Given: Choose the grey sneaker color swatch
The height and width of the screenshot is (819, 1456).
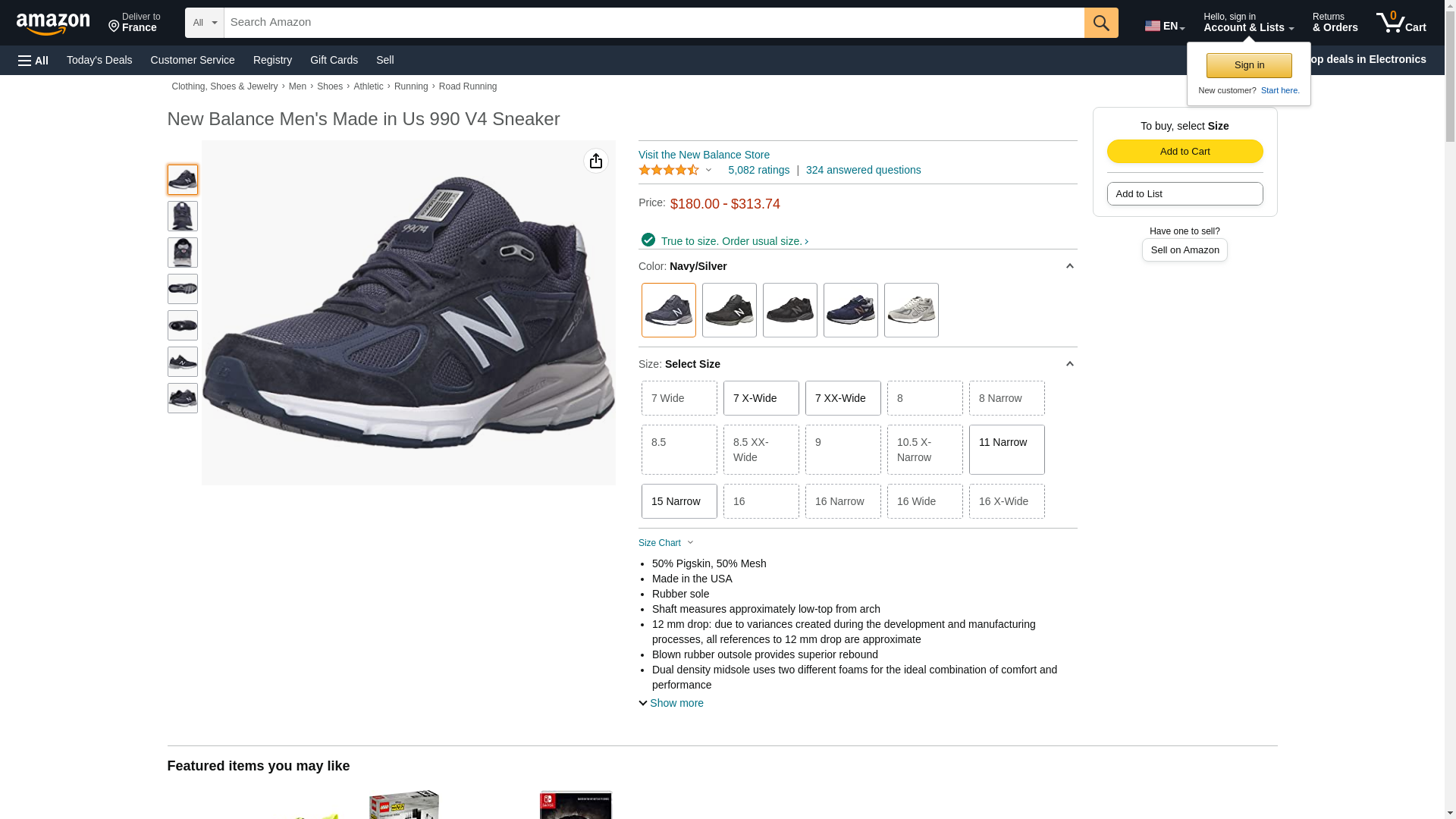Looking at the screenshot, I should pos(911,310).
